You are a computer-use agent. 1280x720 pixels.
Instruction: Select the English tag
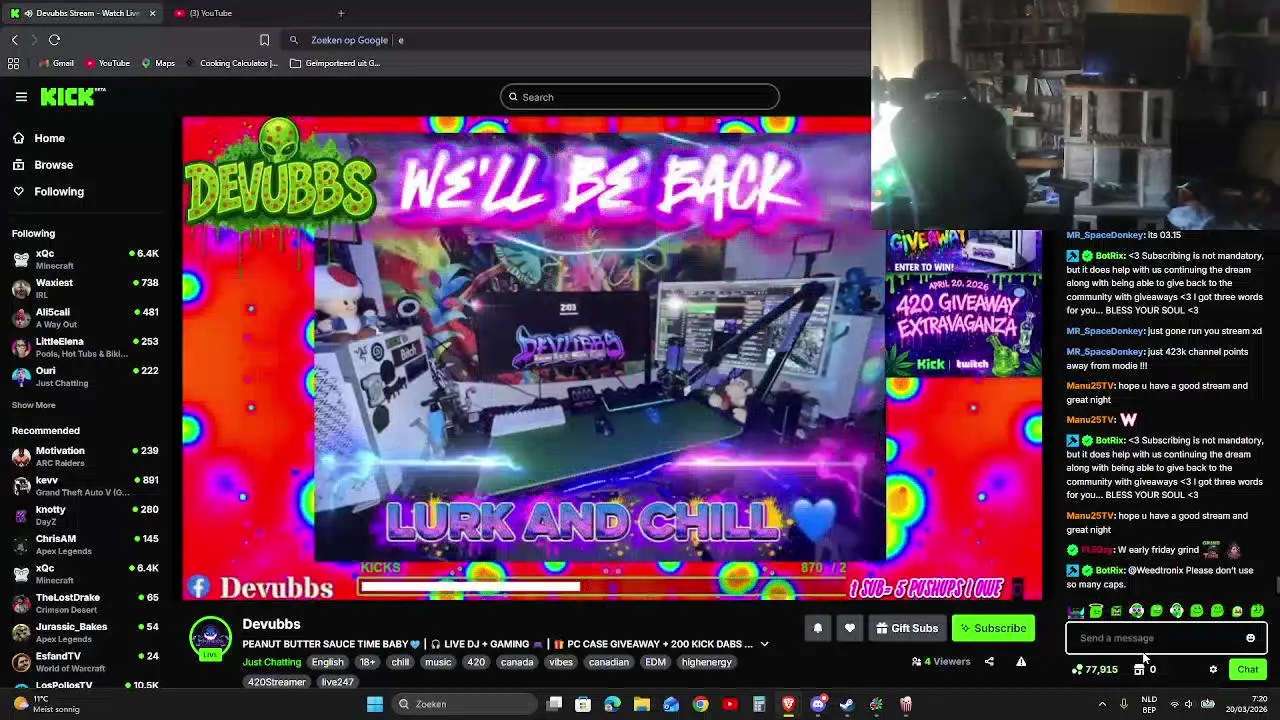pyautogui.click(x=327, y=662)
